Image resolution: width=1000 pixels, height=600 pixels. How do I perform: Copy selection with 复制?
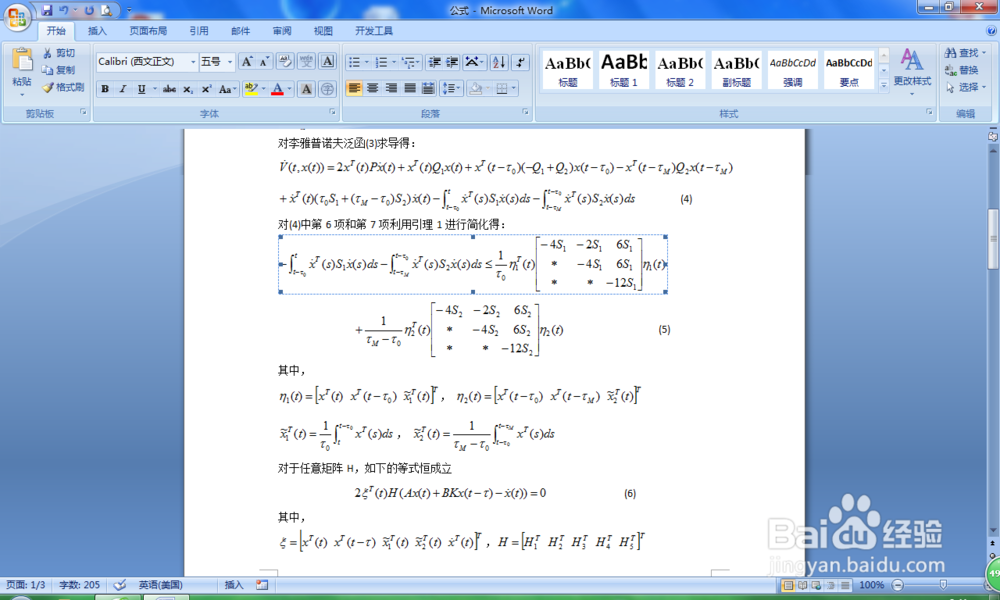click(59, 70)
